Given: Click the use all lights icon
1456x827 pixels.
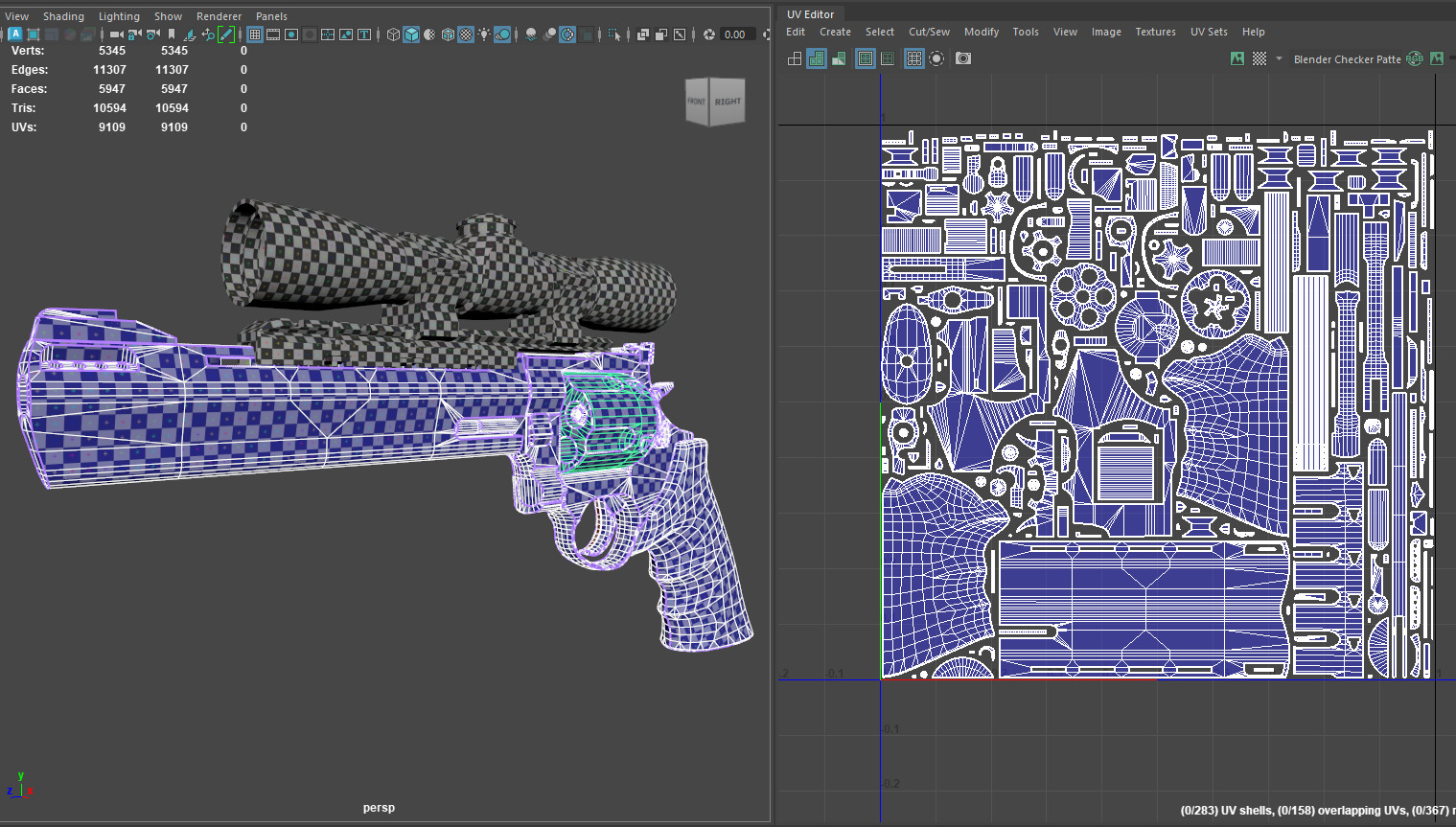Looking at the screenshot, I should [484, 34].
